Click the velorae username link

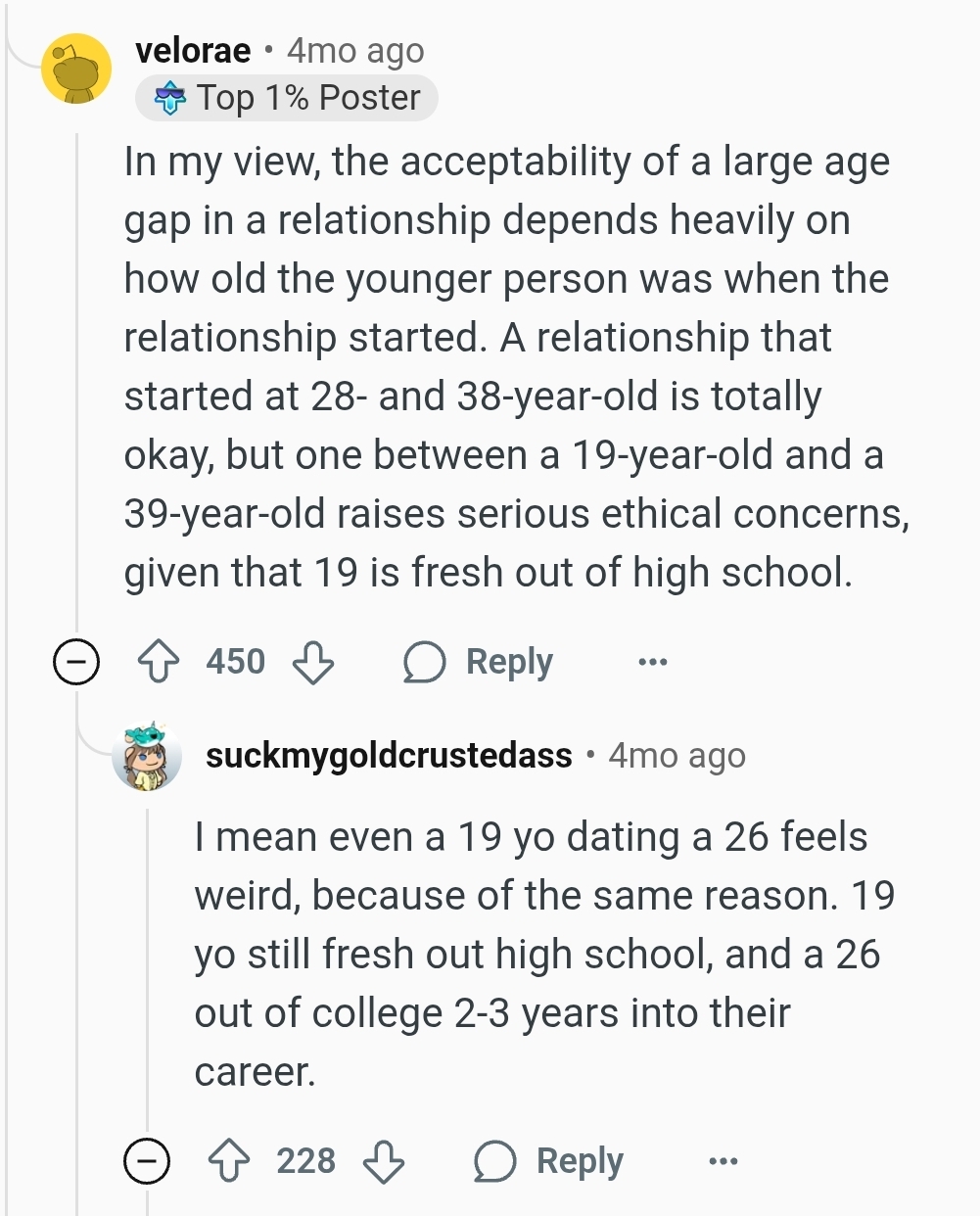193,50
